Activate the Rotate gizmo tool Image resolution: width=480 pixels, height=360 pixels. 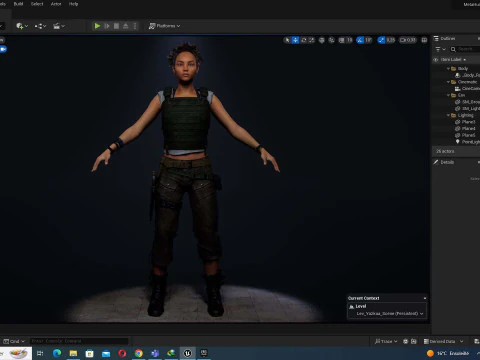(x=304, y=40)
